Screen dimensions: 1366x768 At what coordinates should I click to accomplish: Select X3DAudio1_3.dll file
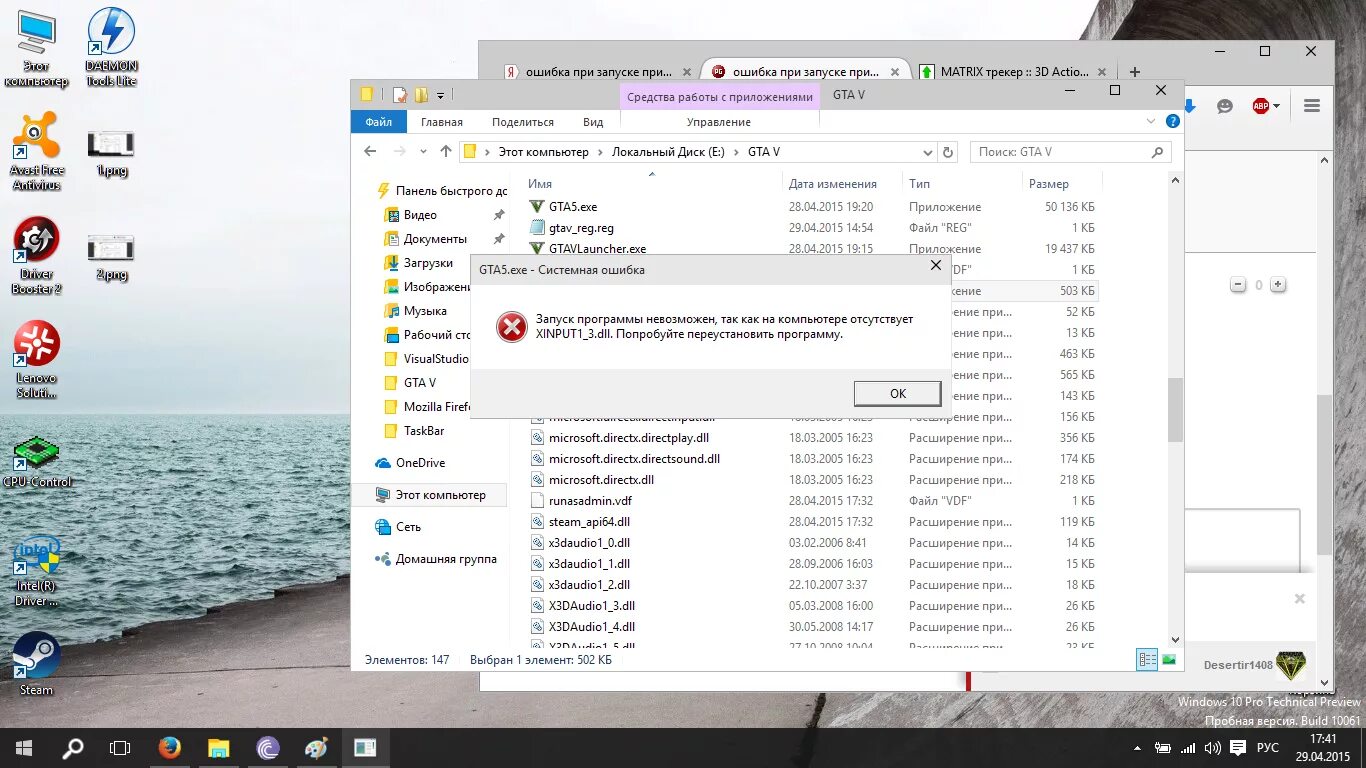pos(591,606)
